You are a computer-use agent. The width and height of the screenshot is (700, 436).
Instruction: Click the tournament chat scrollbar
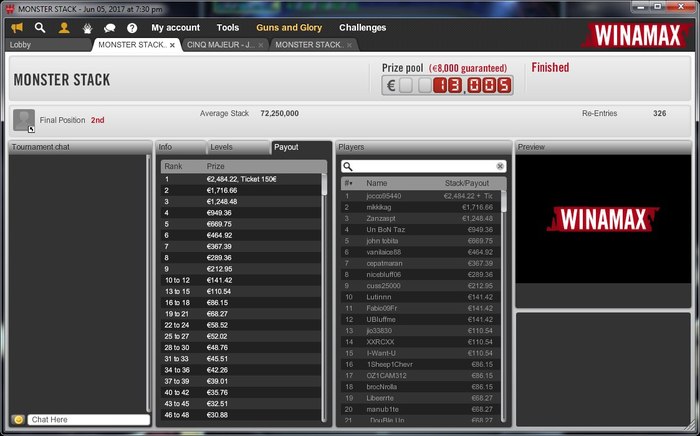tap(149, 283)
